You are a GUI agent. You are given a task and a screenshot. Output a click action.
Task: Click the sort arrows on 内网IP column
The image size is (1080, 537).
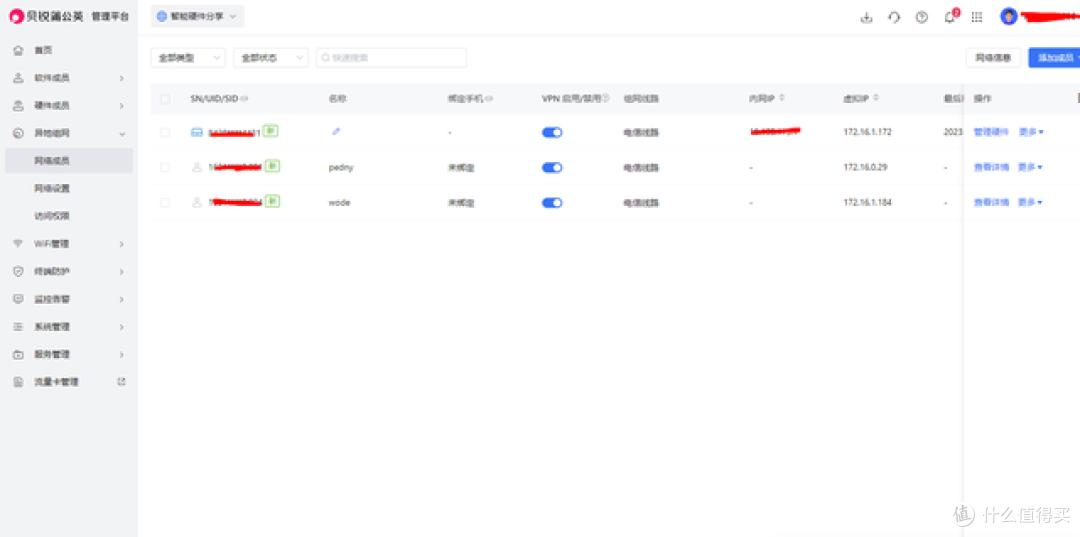pyautogui.click(x=782, y=98)
